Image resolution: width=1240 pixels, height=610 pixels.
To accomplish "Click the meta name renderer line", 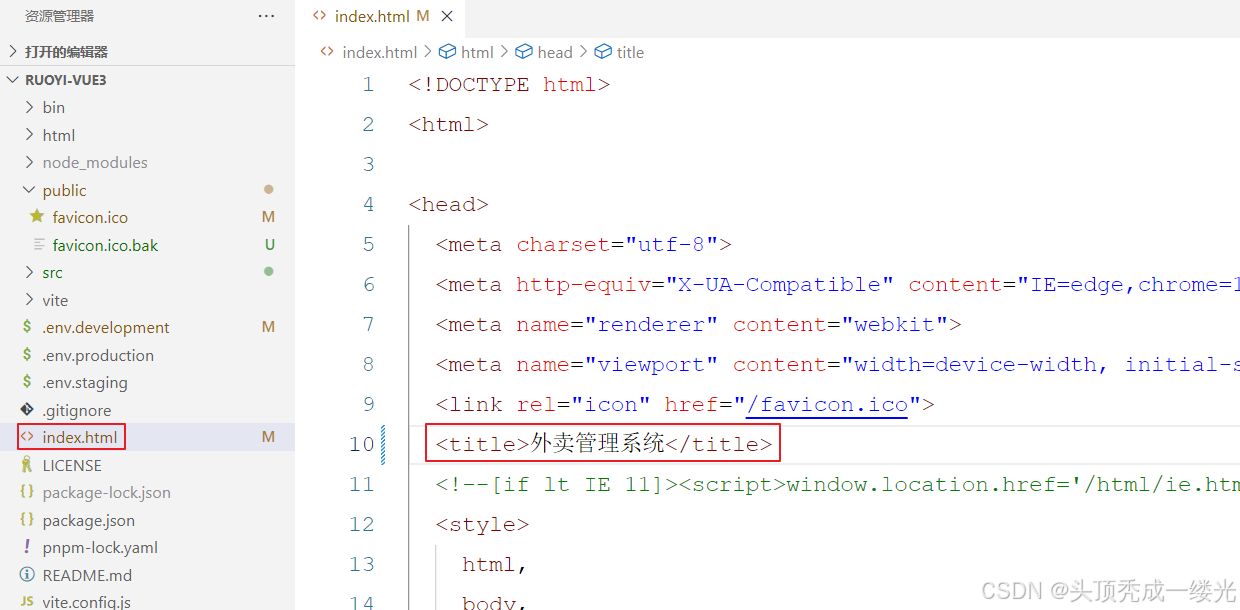I will point(698,324).
